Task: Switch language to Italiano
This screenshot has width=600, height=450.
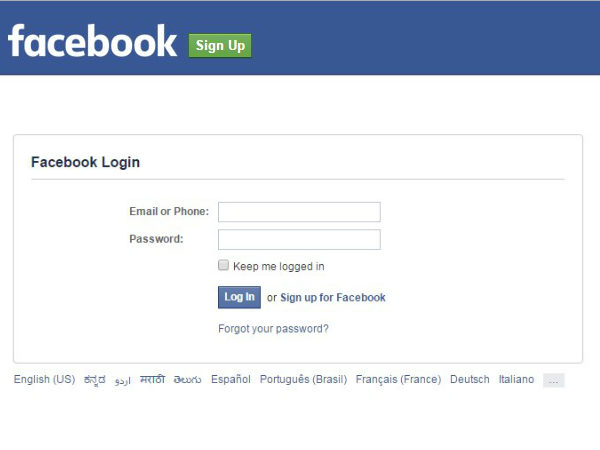Action: tap(516, 379)
